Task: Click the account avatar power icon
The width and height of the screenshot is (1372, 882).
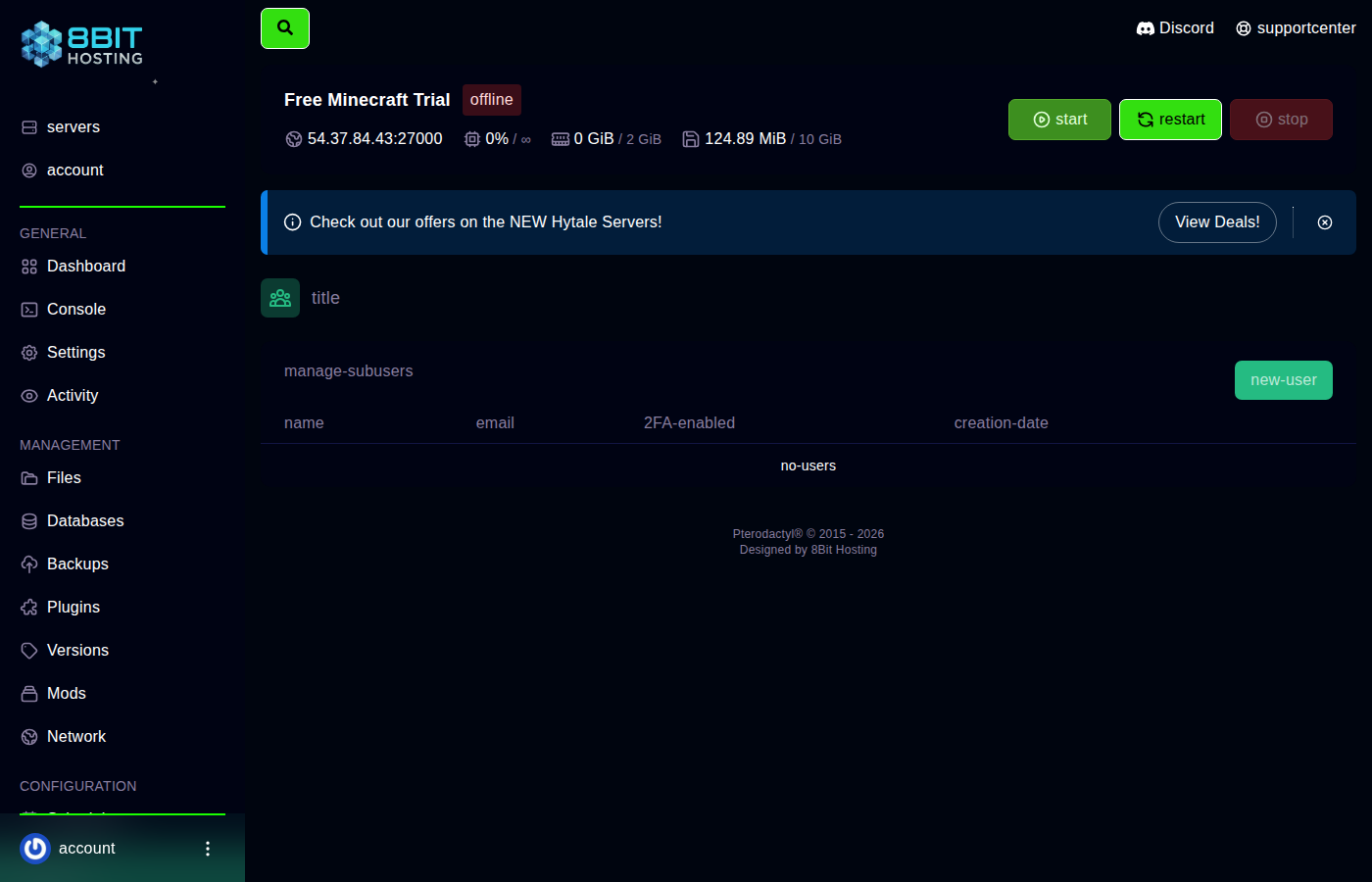Action: [x=35, y=849]
